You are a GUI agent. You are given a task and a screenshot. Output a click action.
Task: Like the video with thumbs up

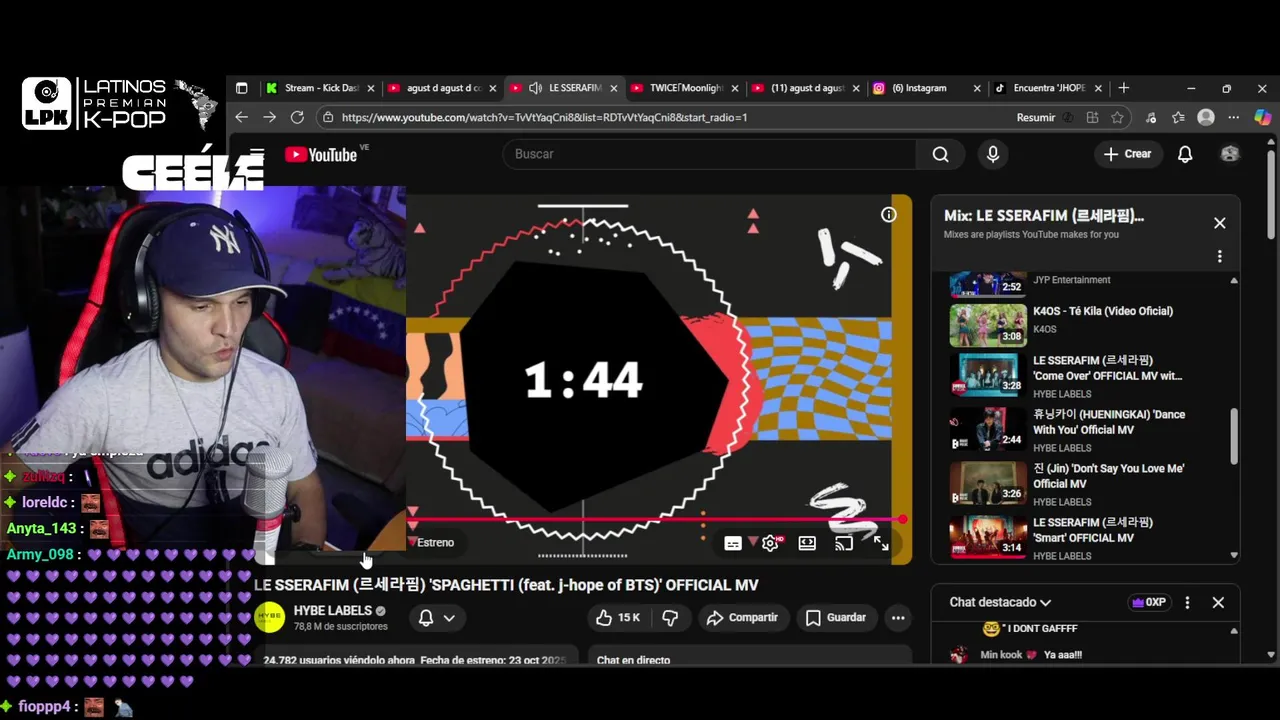tap(618, 618)
